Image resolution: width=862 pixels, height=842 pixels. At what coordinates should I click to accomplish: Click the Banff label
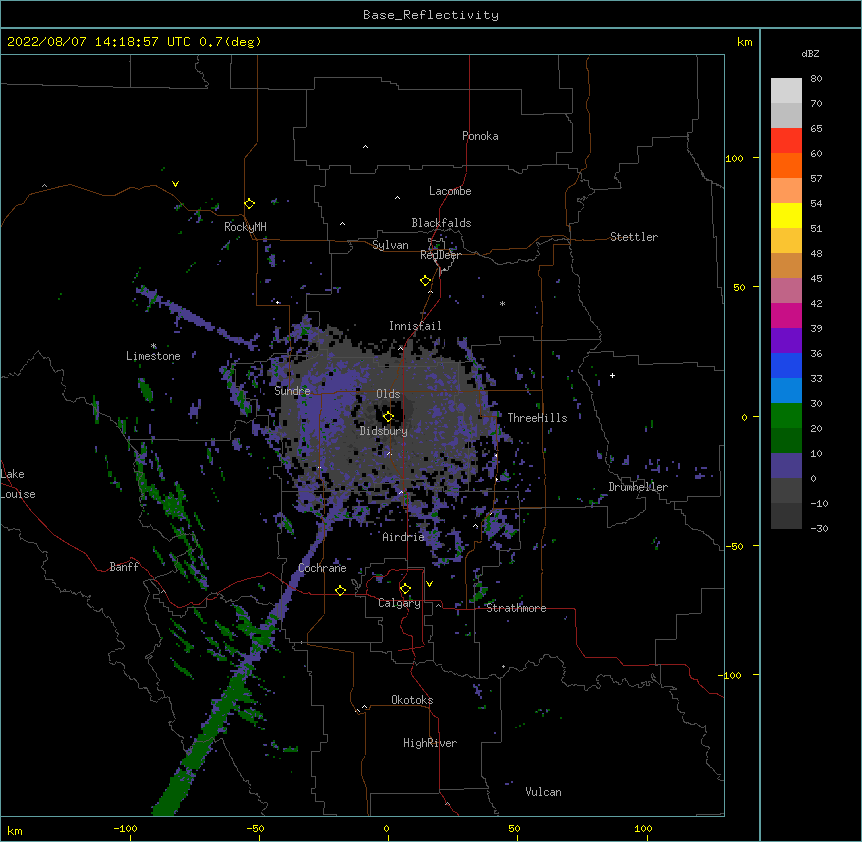point(124,567)
